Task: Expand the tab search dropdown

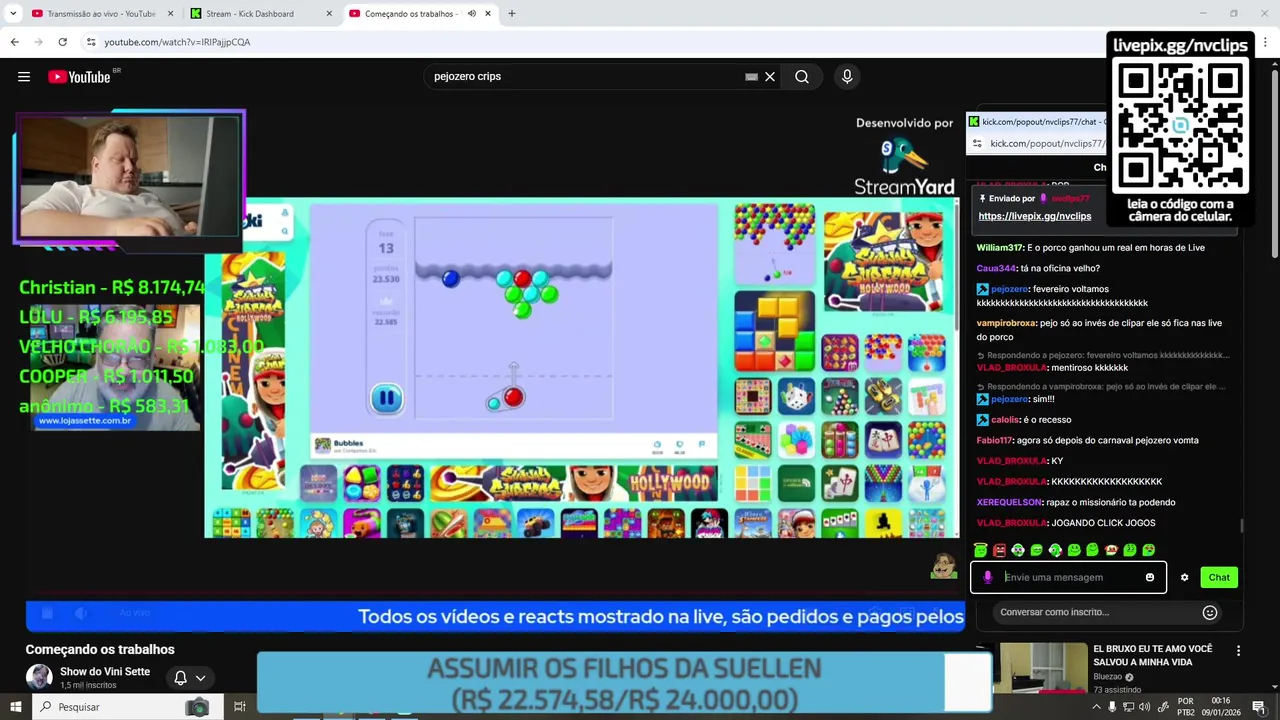Action: tap(13, 14)
